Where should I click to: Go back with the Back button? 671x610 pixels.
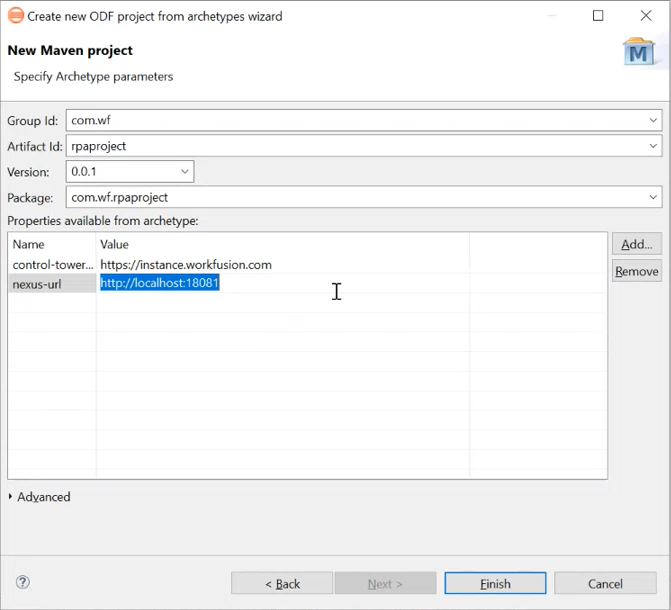pos(282,583)
